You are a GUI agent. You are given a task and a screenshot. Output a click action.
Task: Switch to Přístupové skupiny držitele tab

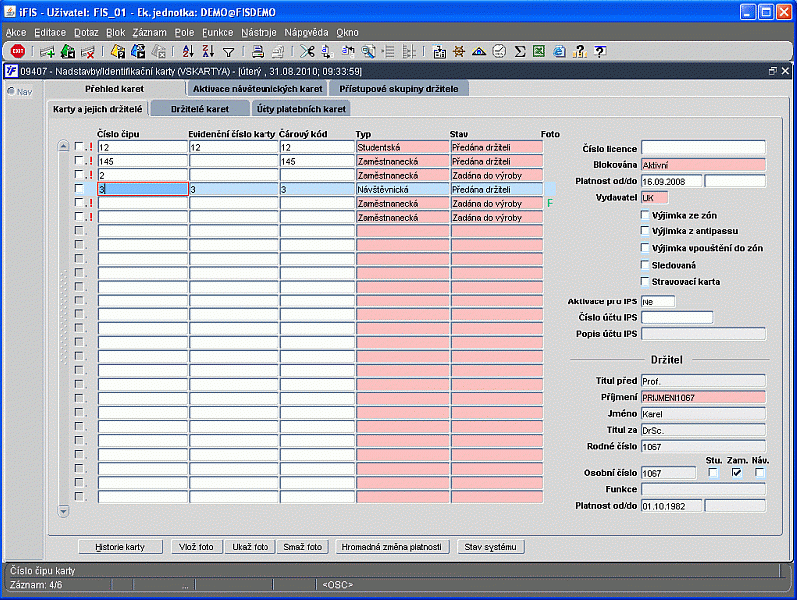pyautogui.click(x=399, y=89)
